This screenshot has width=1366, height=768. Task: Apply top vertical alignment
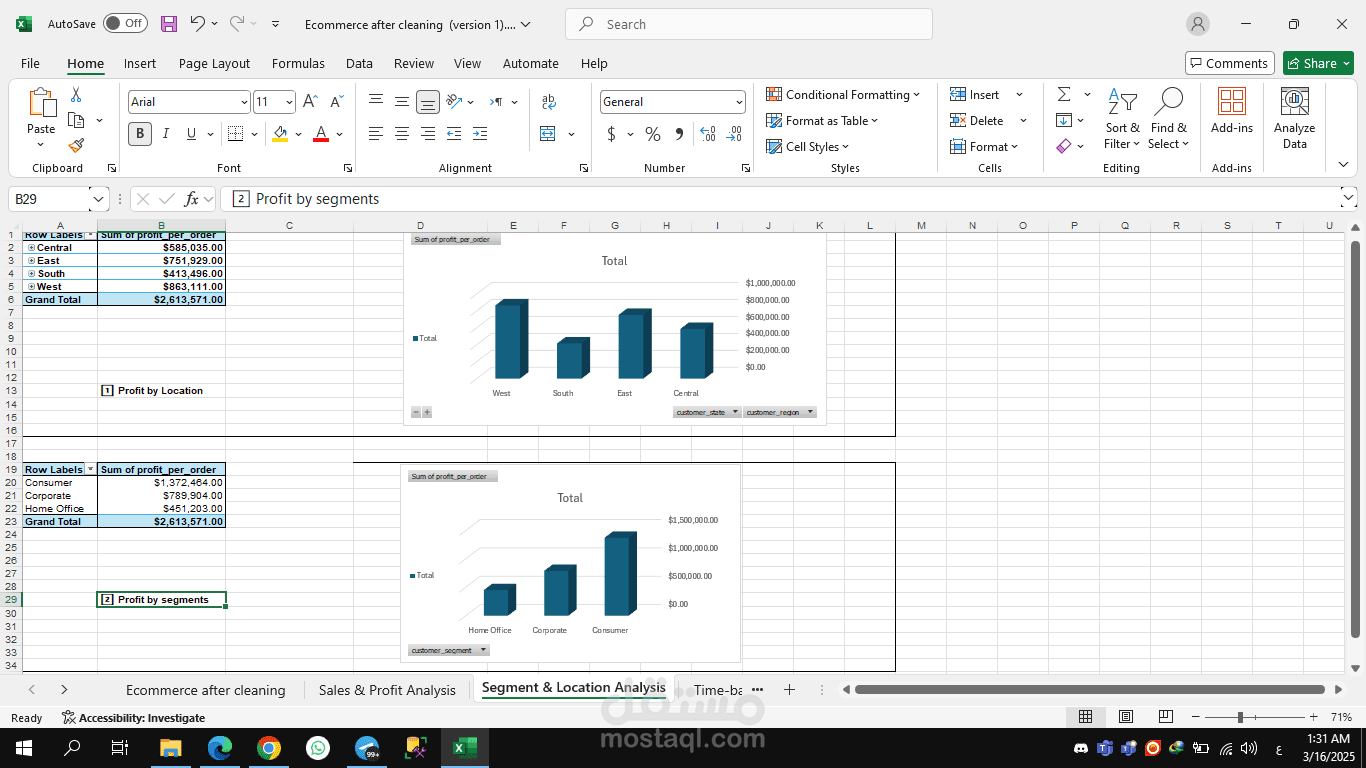coord(376,101)
